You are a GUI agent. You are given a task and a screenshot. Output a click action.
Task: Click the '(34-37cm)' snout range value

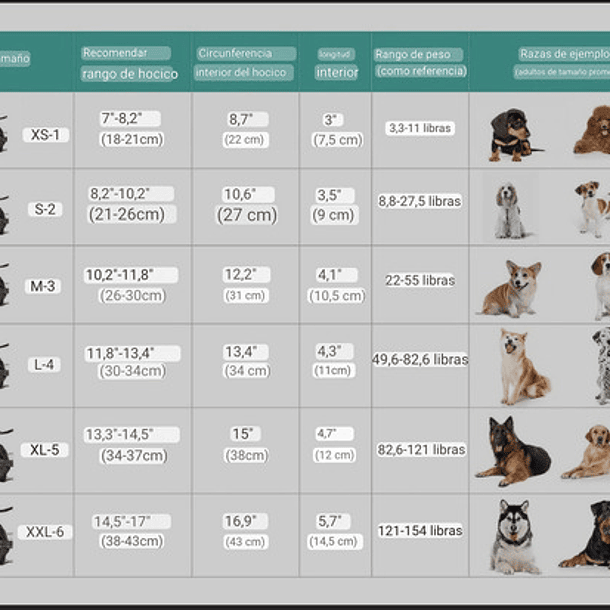[x=134, y=455]
